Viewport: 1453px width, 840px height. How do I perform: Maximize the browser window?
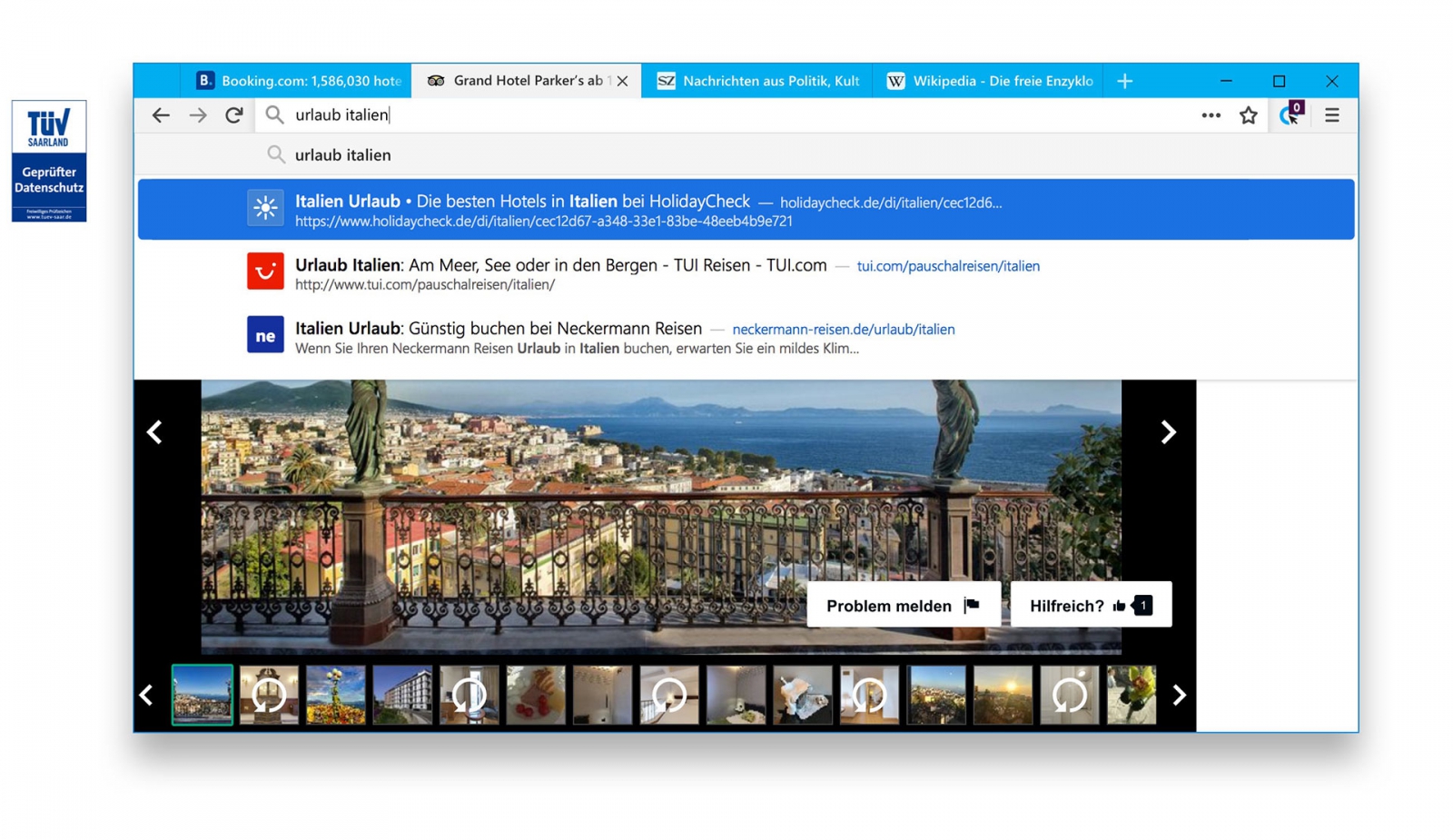pyautogui.click(x=1279, y=81)
